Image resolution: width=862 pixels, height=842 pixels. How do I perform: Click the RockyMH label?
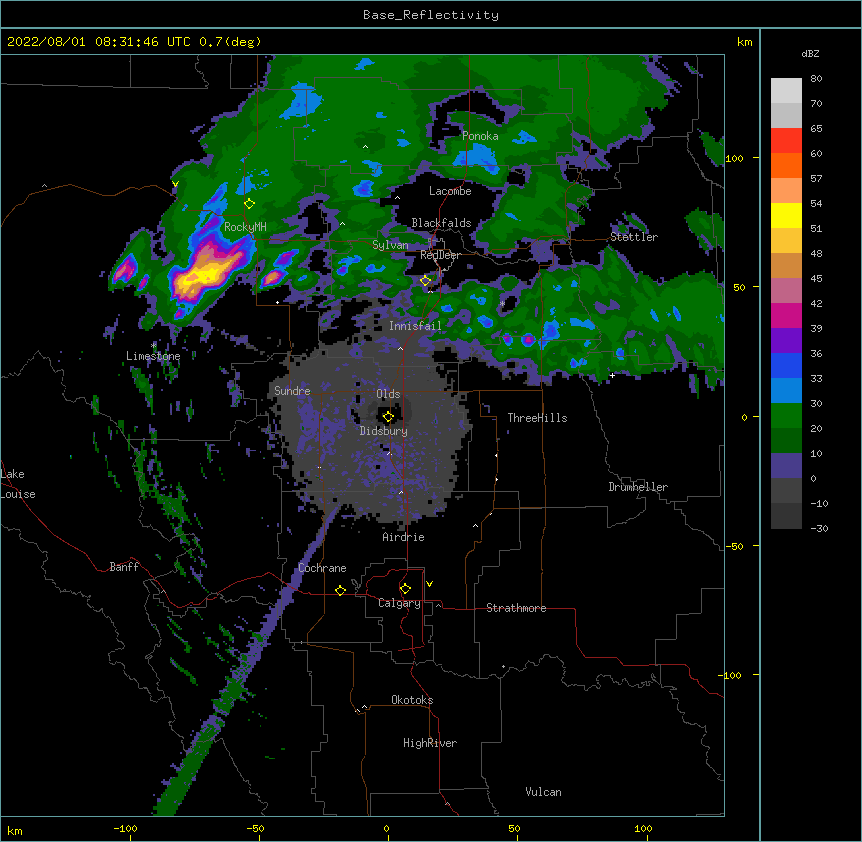pos(245,227)
